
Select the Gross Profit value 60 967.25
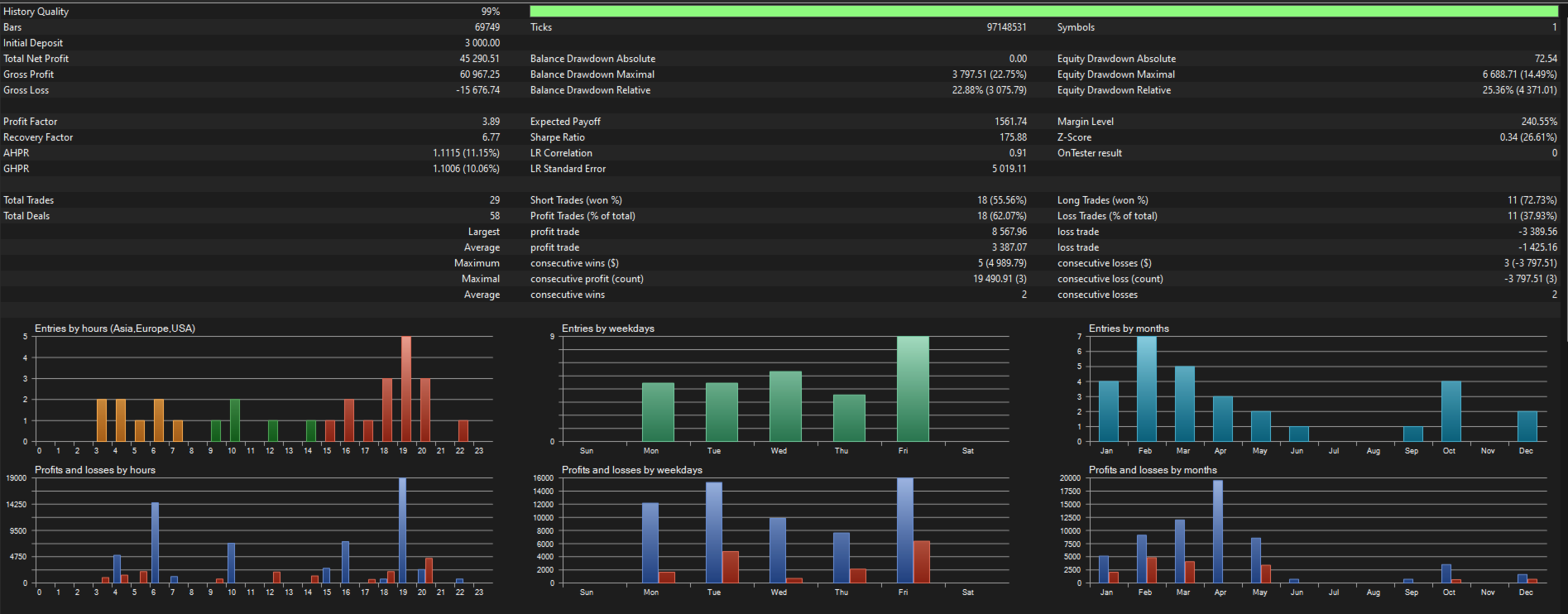point(480,74)
